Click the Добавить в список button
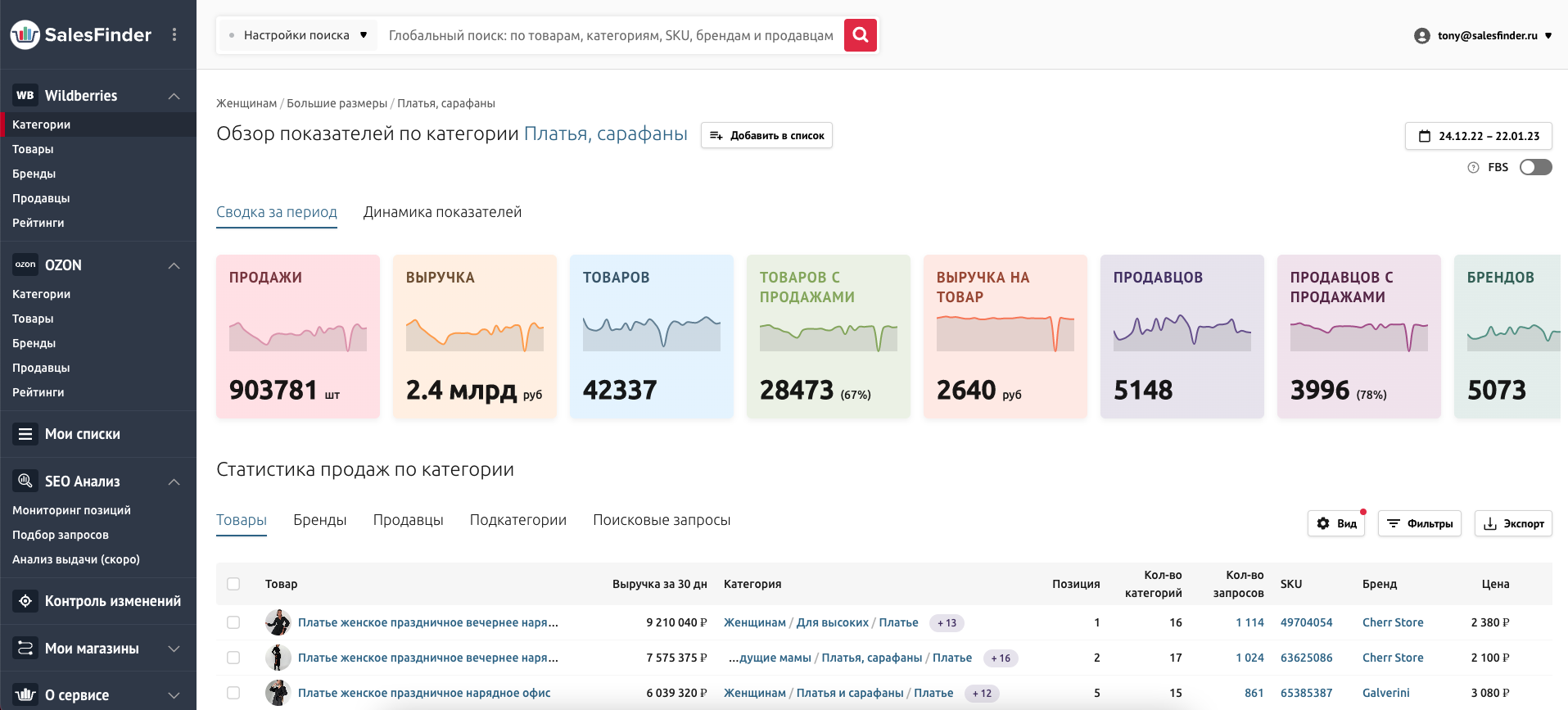 click(766, 135)
